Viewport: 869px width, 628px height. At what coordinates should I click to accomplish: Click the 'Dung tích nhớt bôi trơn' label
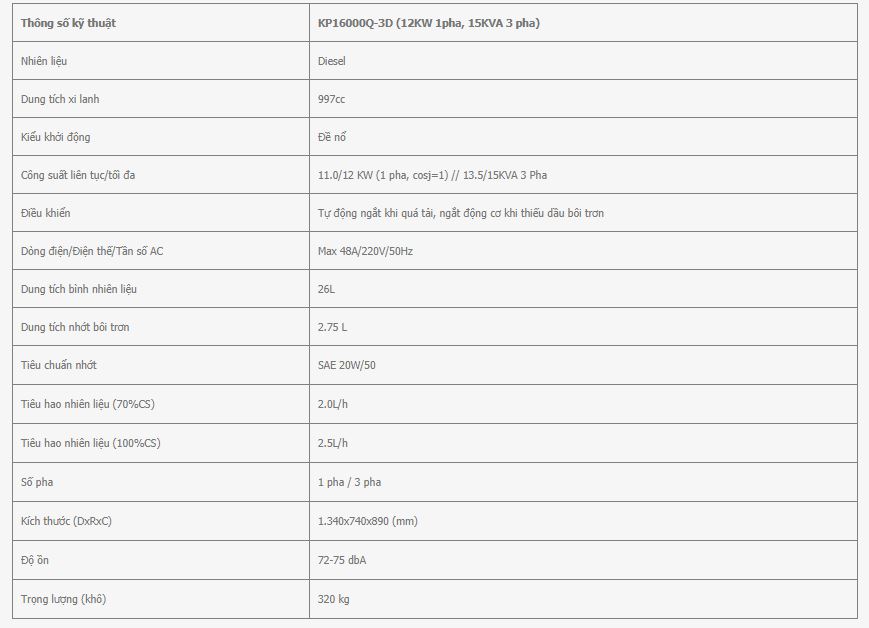point(75,327)
